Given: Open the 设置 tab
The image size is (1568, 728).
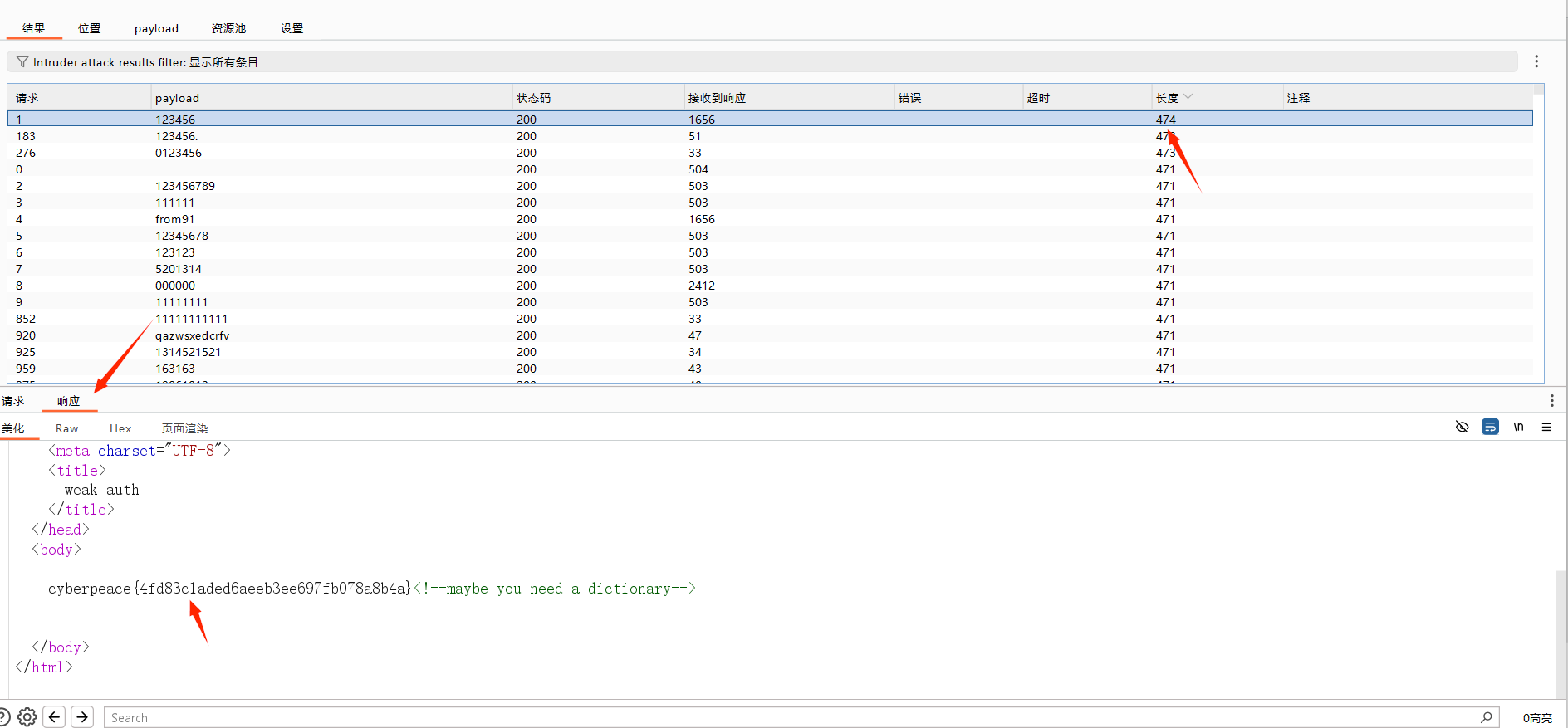Looking at the screenshot, I should coord(292,28).
